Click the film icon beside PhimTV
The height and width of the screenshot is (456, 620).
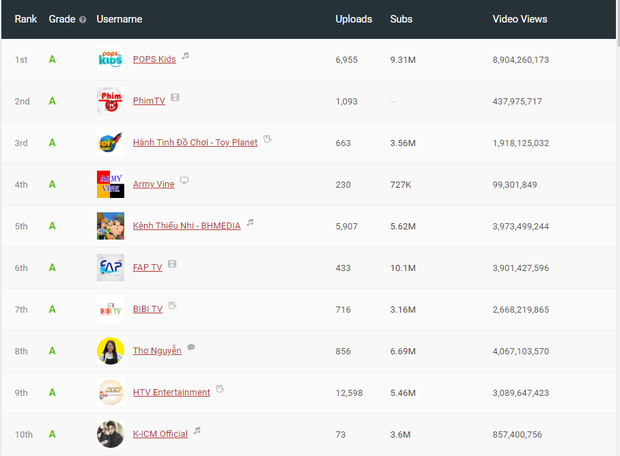coord(175,97)
